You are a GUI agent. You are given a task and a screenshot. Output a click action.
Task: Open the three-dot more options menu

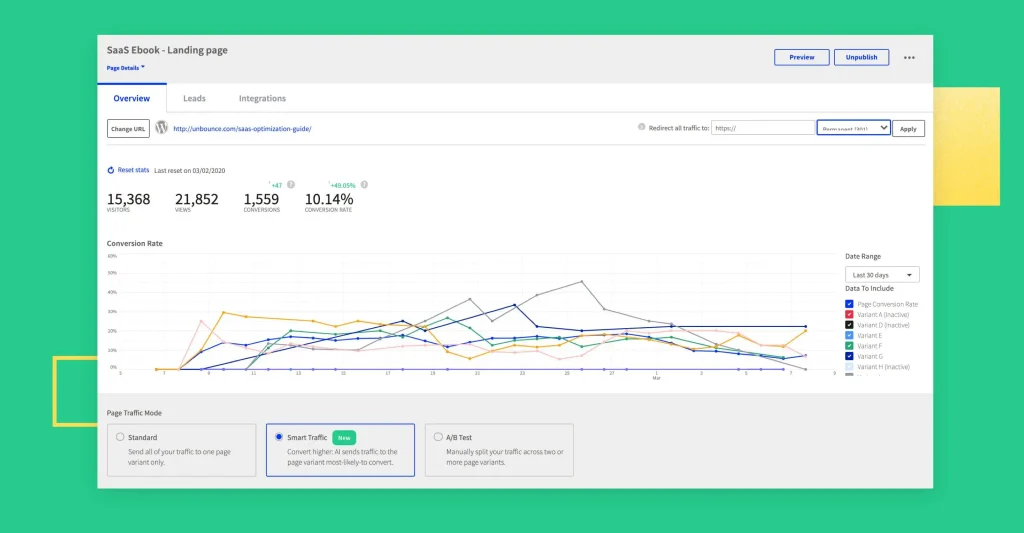[x=909, y=57]
